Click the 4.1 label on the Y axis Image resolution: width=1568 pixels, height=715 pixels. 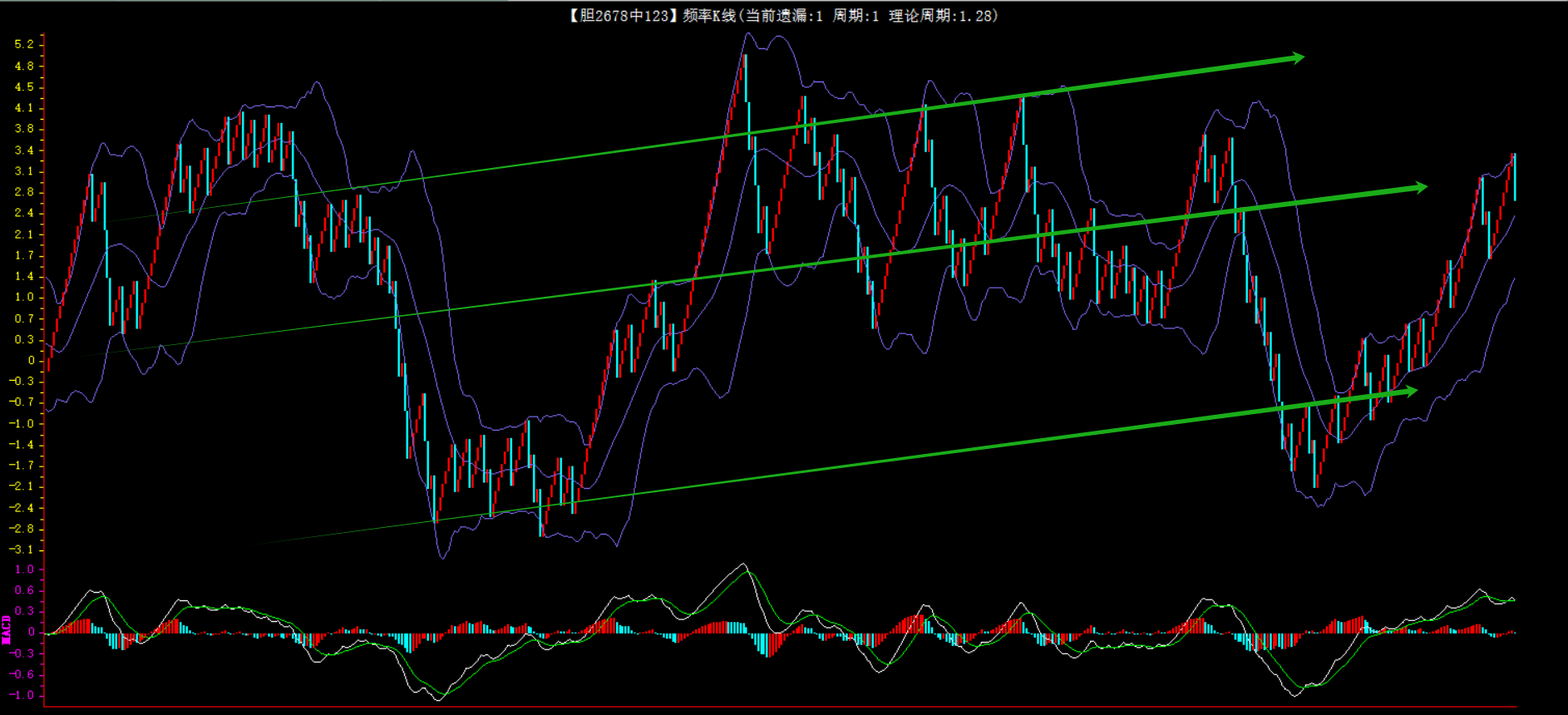pos(24,107)
